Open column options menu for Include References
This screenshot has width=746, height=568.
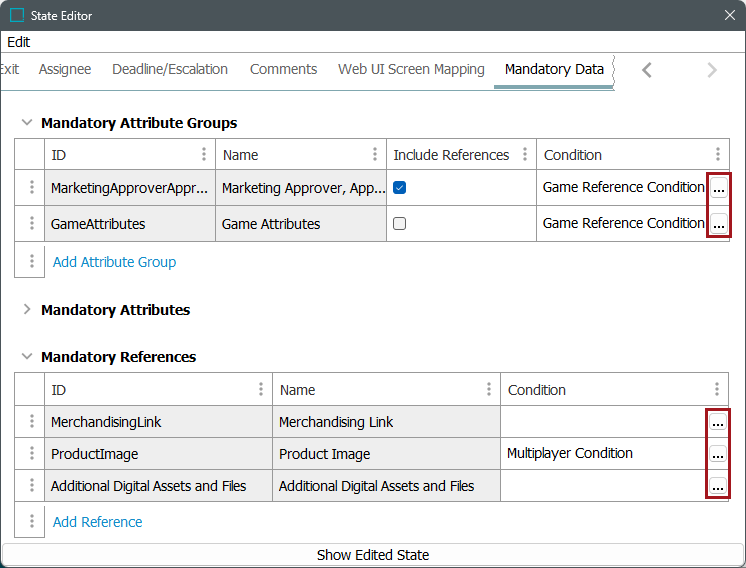tap(525, 155)
